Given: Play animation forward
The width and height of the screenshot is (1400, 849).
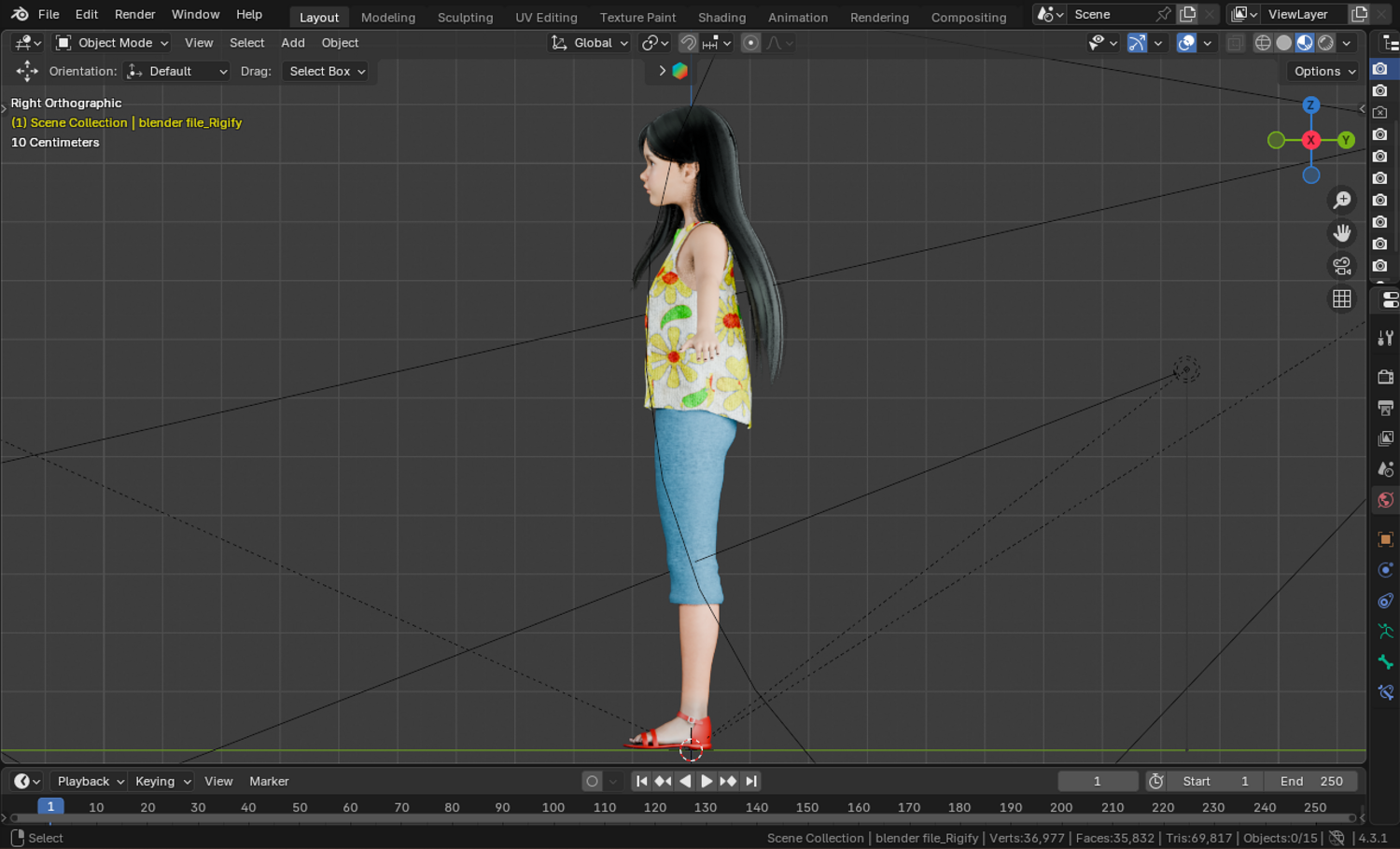Looking at the screenshot, I should click(707, 781).
